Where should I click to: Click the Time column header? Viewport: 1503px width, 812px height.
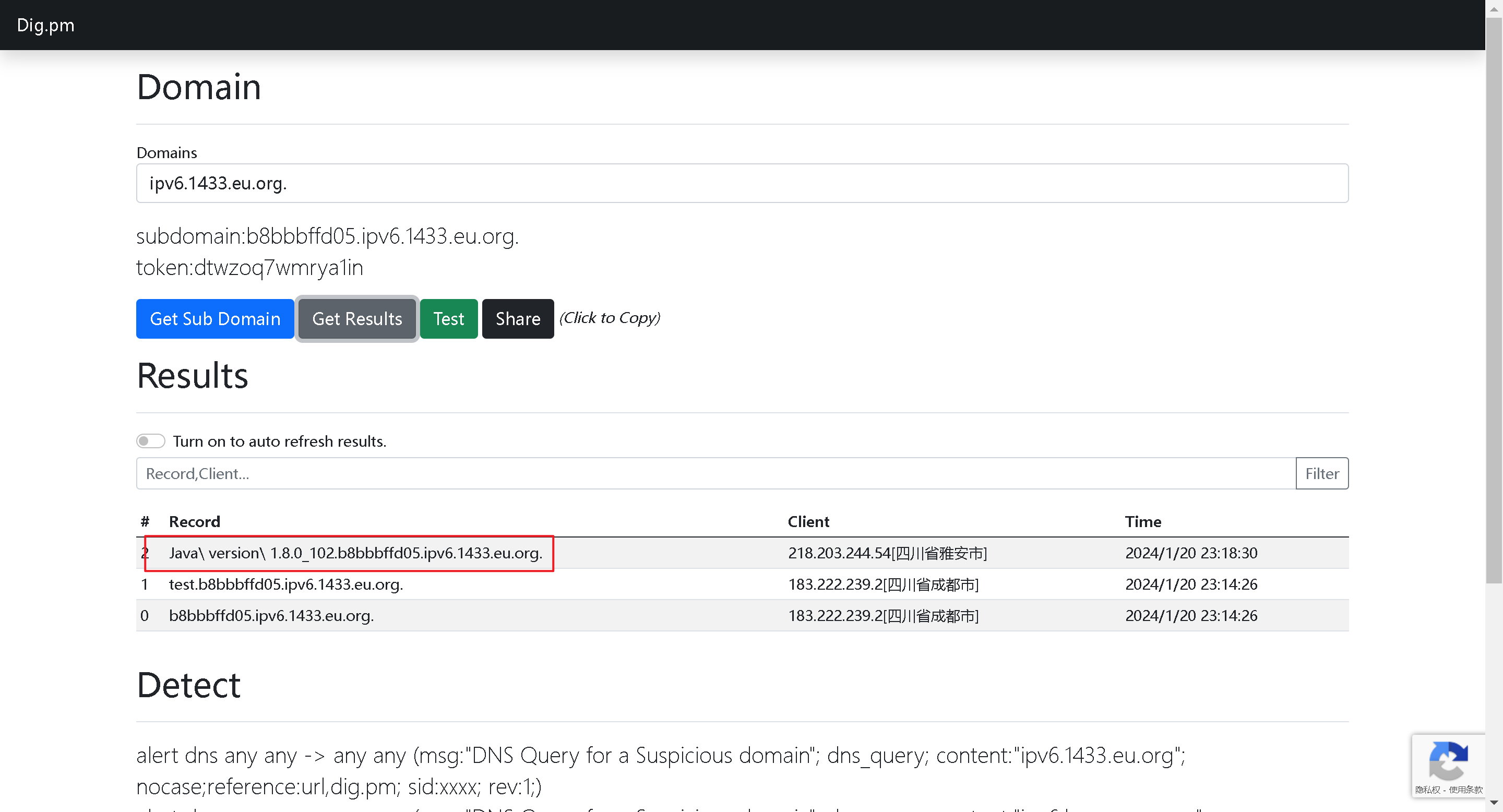pos(1142,521)
